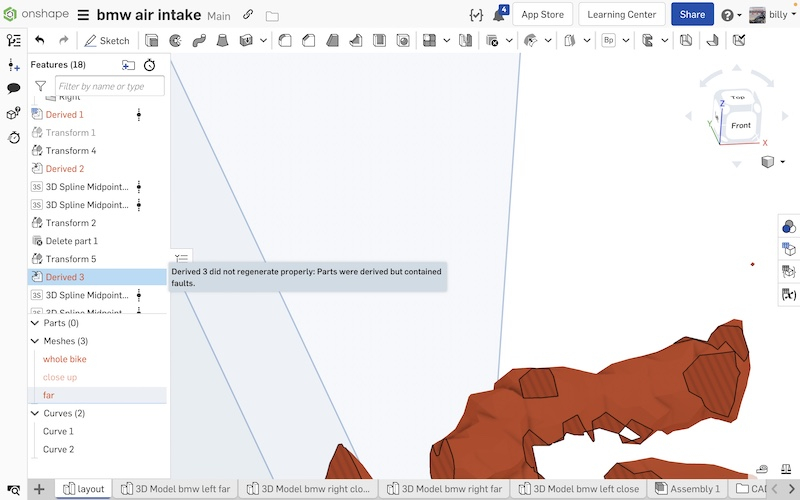Open the hamburger document menu
Viewport: 800px width, 500px height.
[83, 15]
